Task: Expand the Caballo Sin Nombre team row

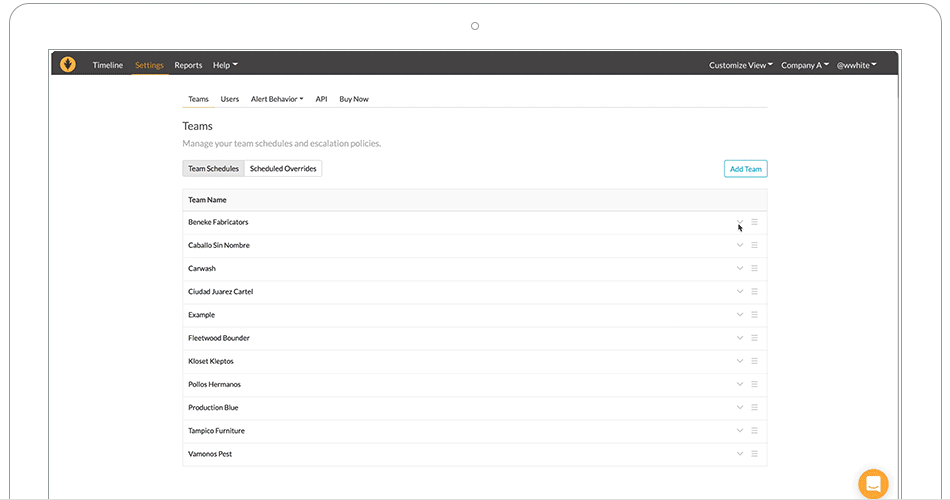Action: click(740, 245)
